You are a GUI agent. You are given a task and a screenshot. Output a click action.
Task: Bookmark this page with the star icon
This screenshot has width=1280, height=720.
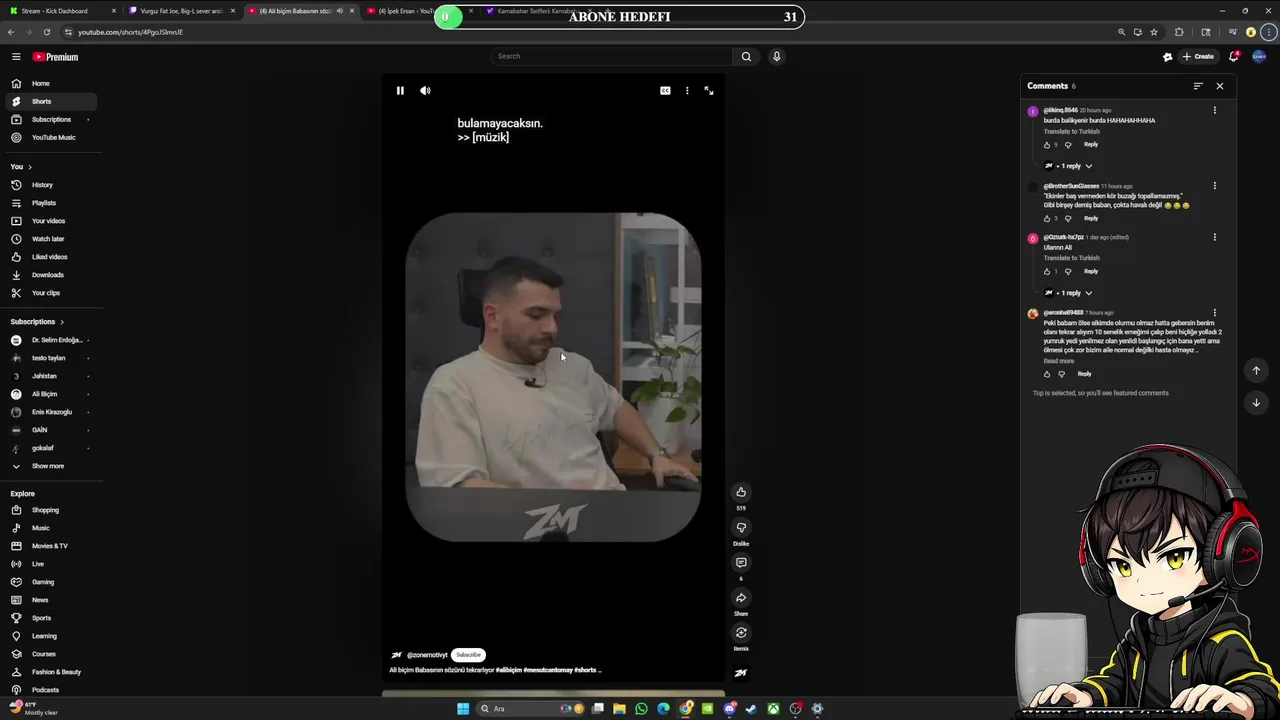1154,32
